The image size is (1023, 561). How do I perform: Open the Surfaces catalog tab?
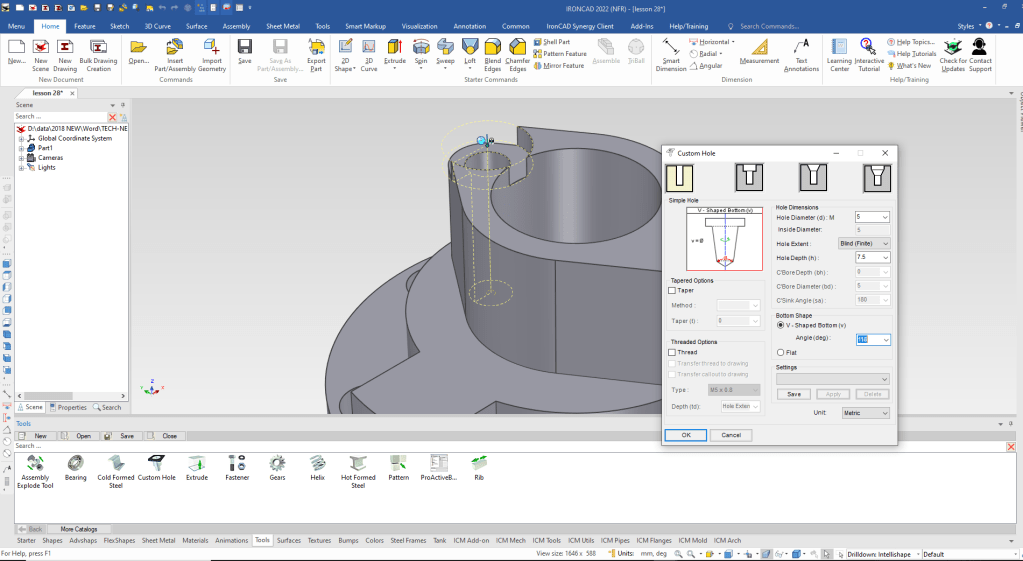(288, 540)
